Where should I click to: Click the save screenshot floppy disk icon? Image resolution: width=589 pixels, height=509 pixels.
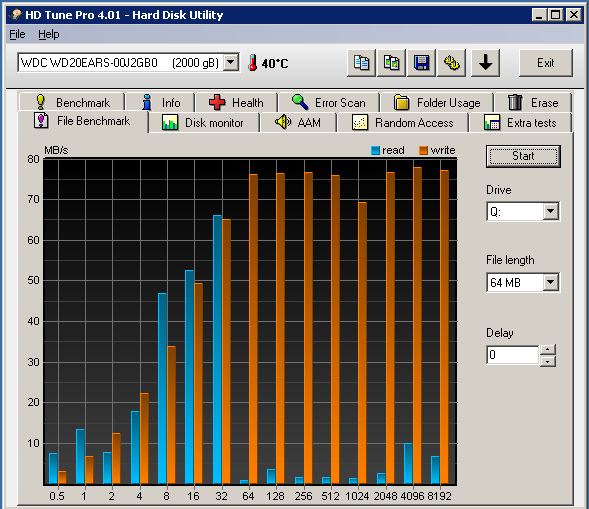point(421,63)
